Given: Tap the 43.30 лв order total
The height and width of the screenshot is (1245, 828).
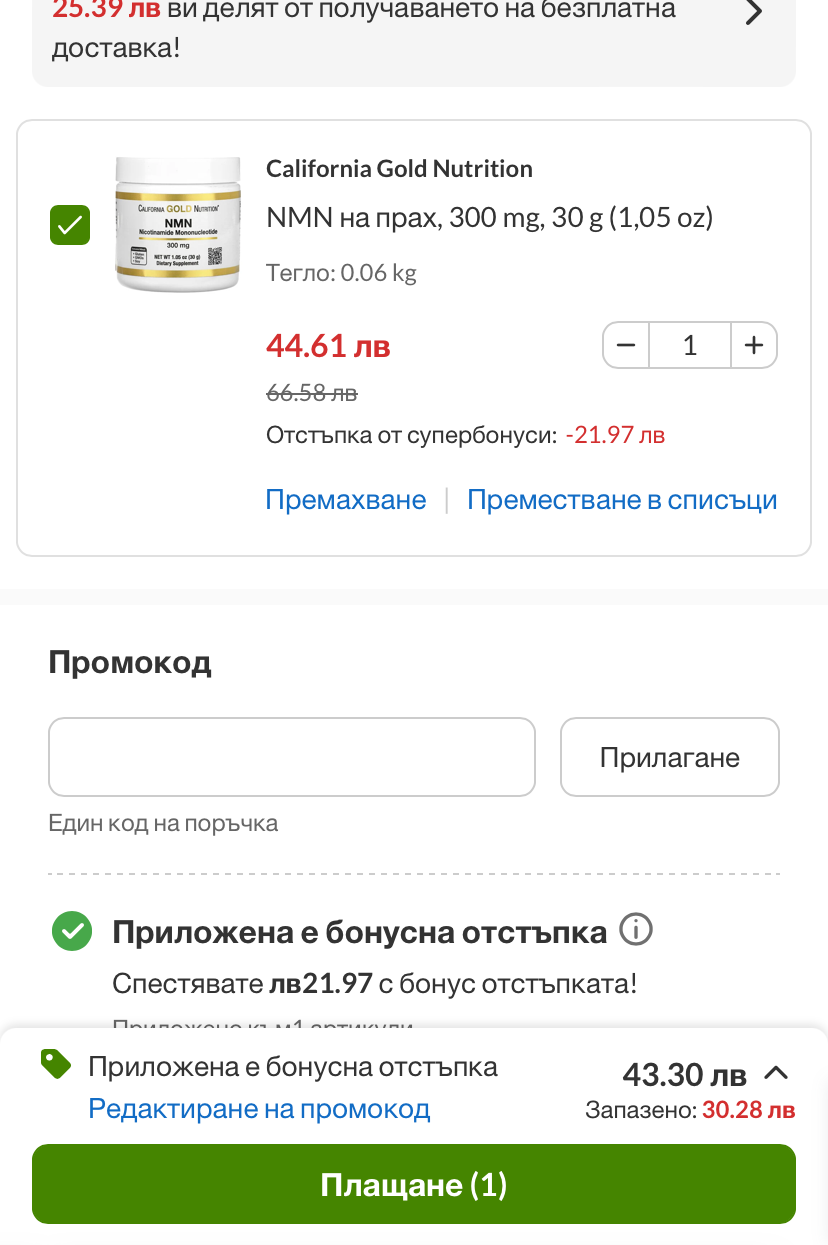Looking at the screenshot, I should coord(684,1075).
